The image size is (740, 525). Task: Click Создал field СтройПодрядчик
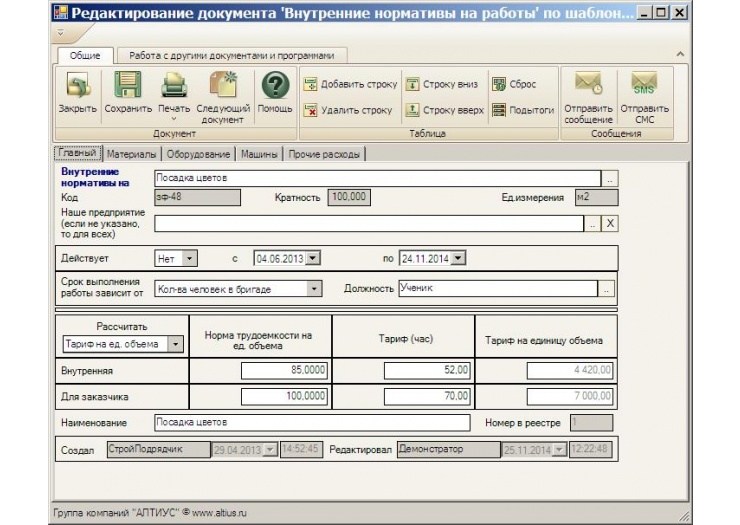pos(159,449)
